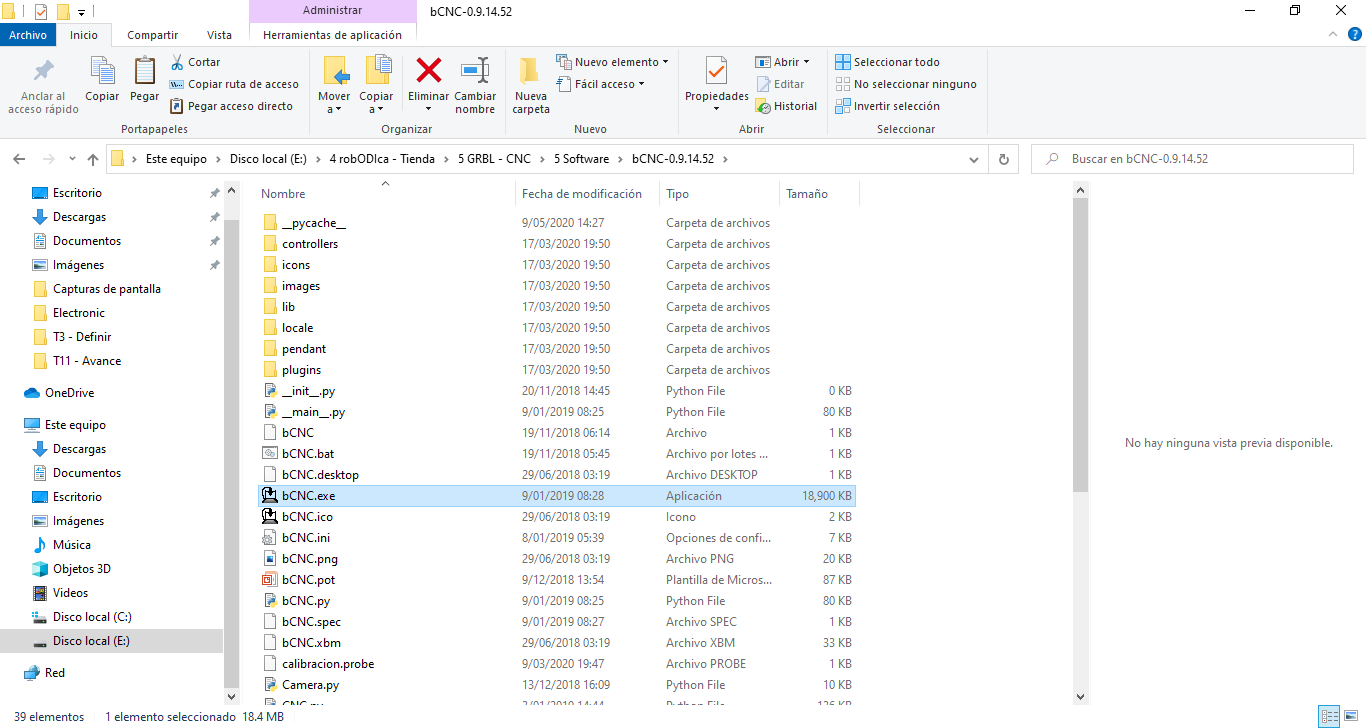Click Seleccionar todo
The image size is (1366, 728).
tap(888, 62)
